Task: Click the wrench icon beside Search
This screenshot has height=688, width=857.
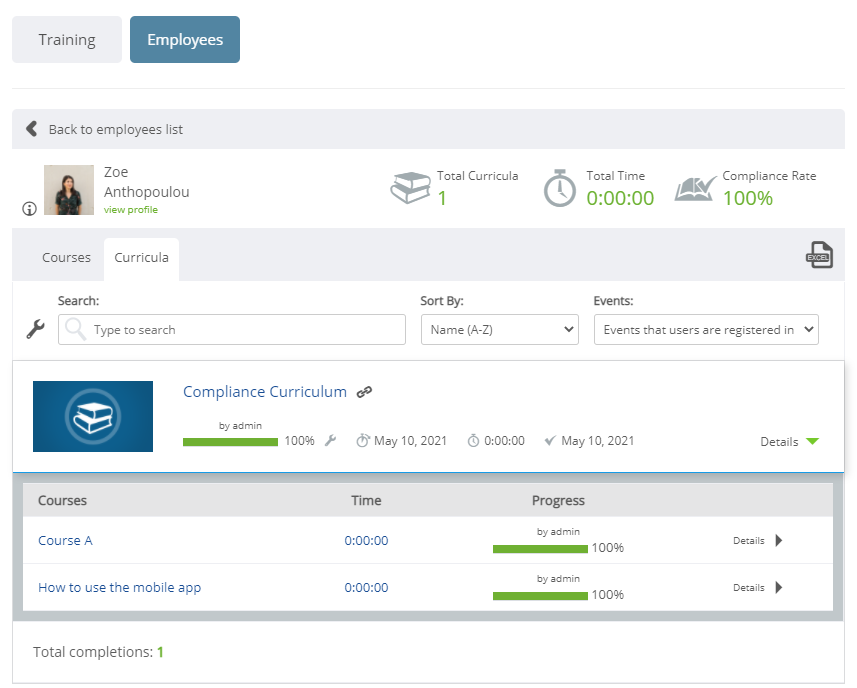Action: [x=36, y=329]
